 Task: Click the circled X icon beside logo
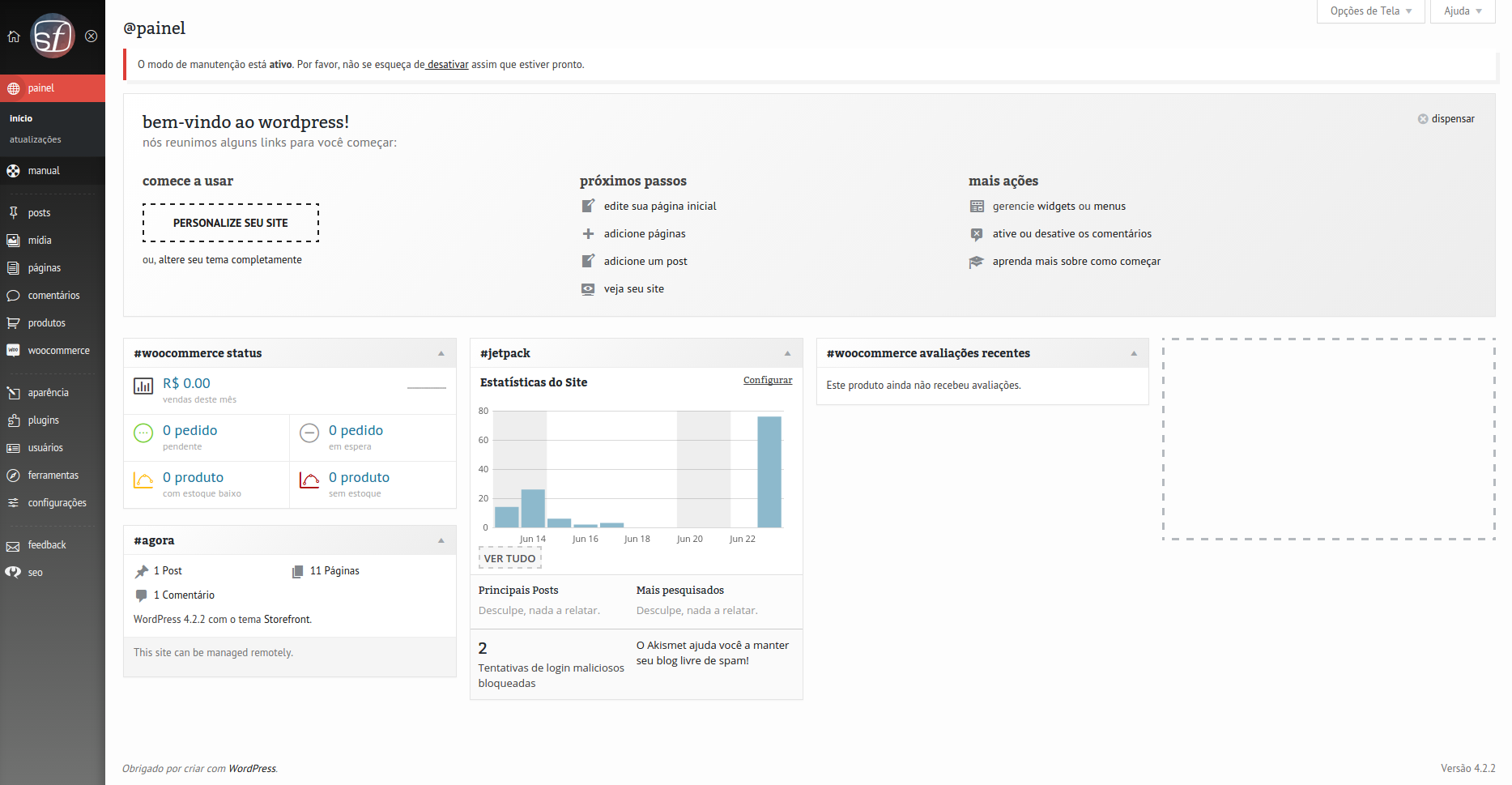92,36
